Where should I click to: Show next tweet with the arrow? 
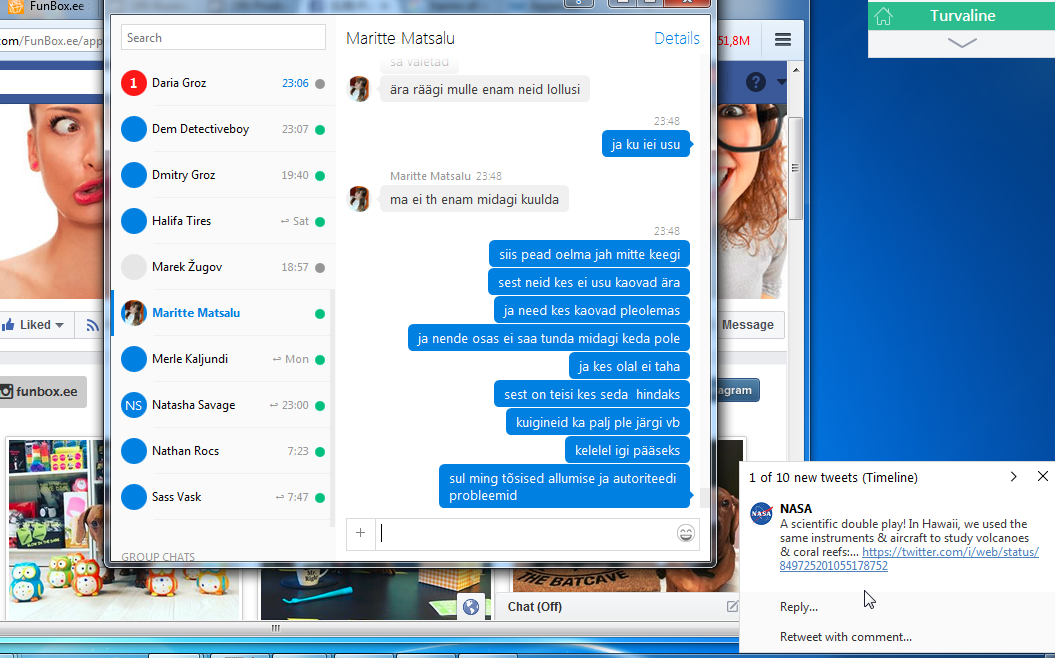[x=1013, y=477]
